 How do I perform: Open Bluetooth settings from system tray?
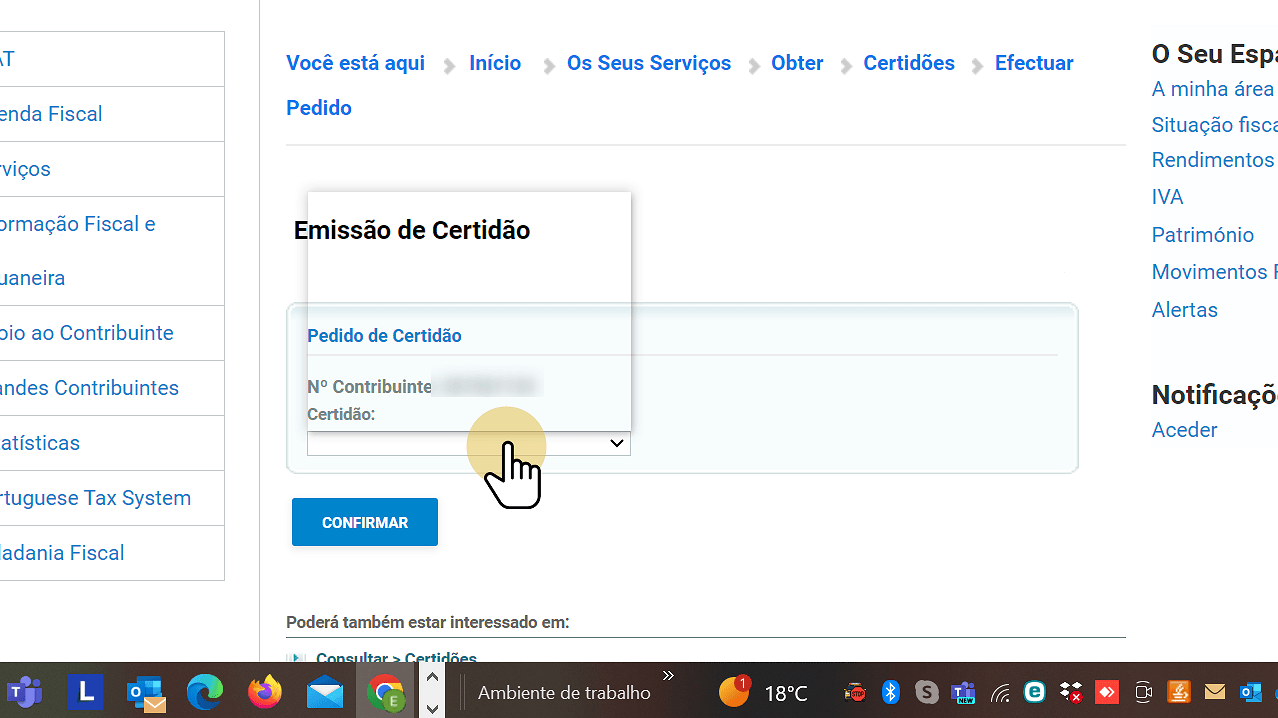coord(890,692)
